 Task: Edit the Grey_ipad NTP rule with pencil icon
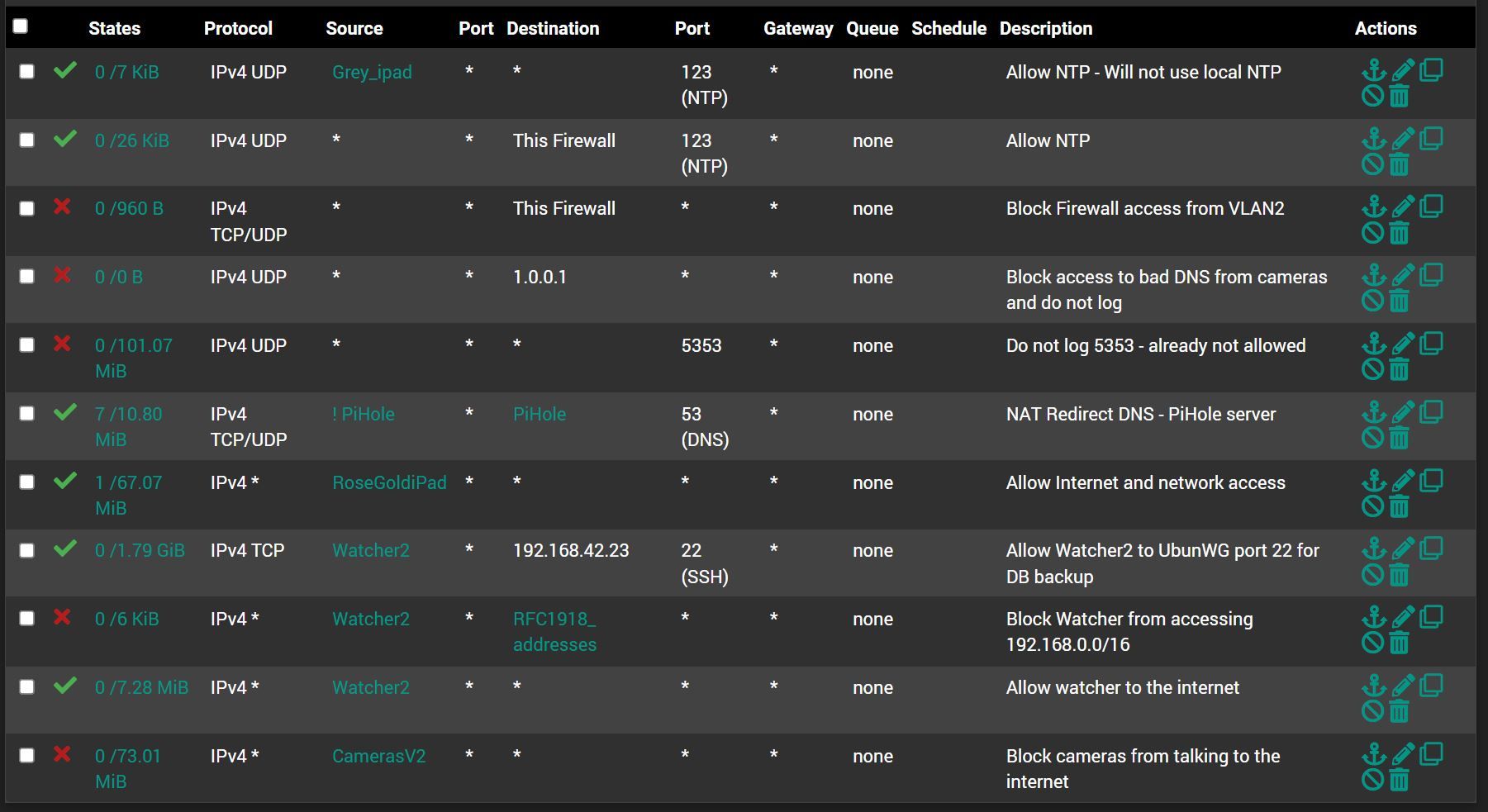(1403, 70)
